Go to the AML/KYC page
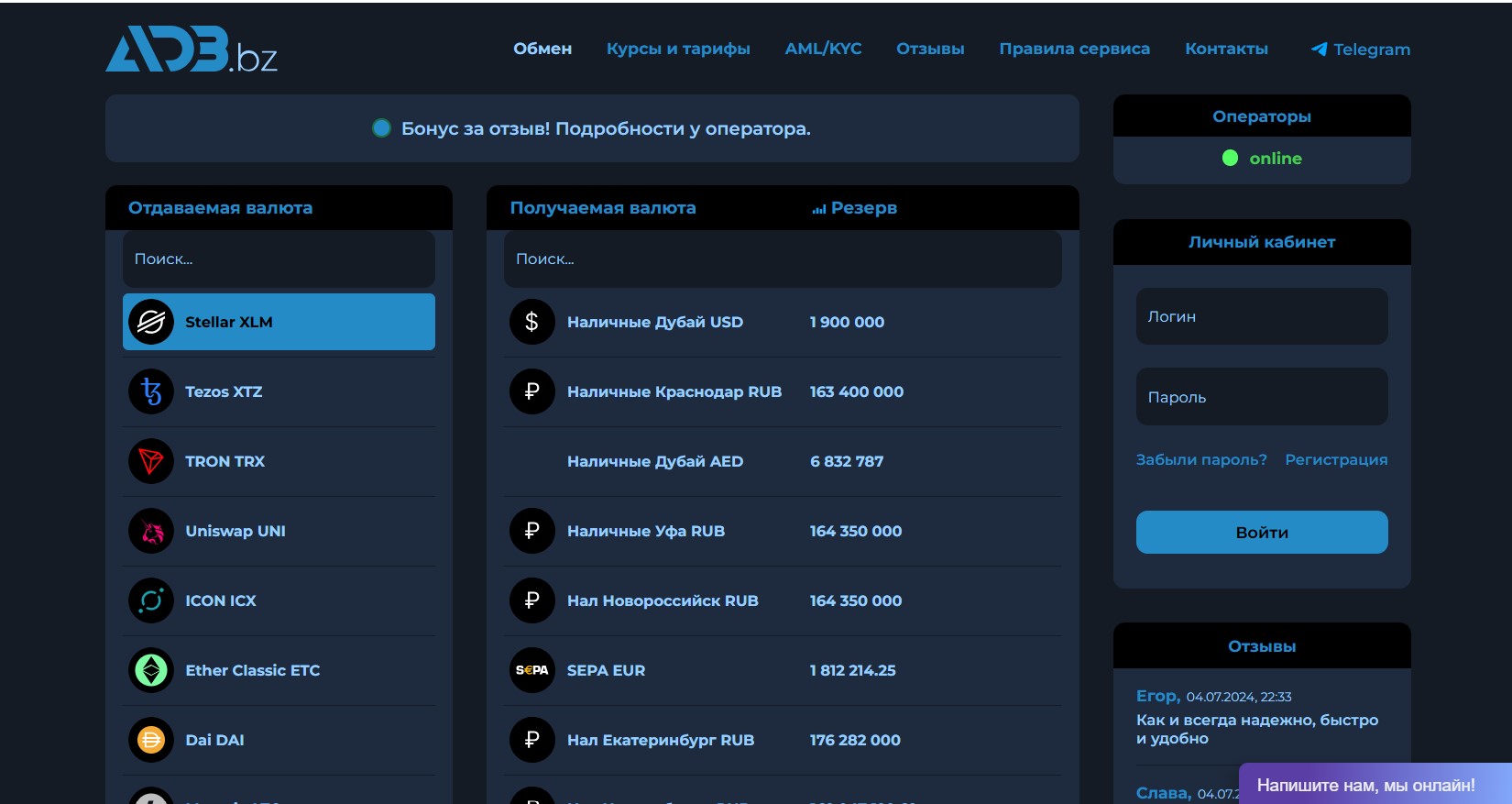 click(823, 49)
